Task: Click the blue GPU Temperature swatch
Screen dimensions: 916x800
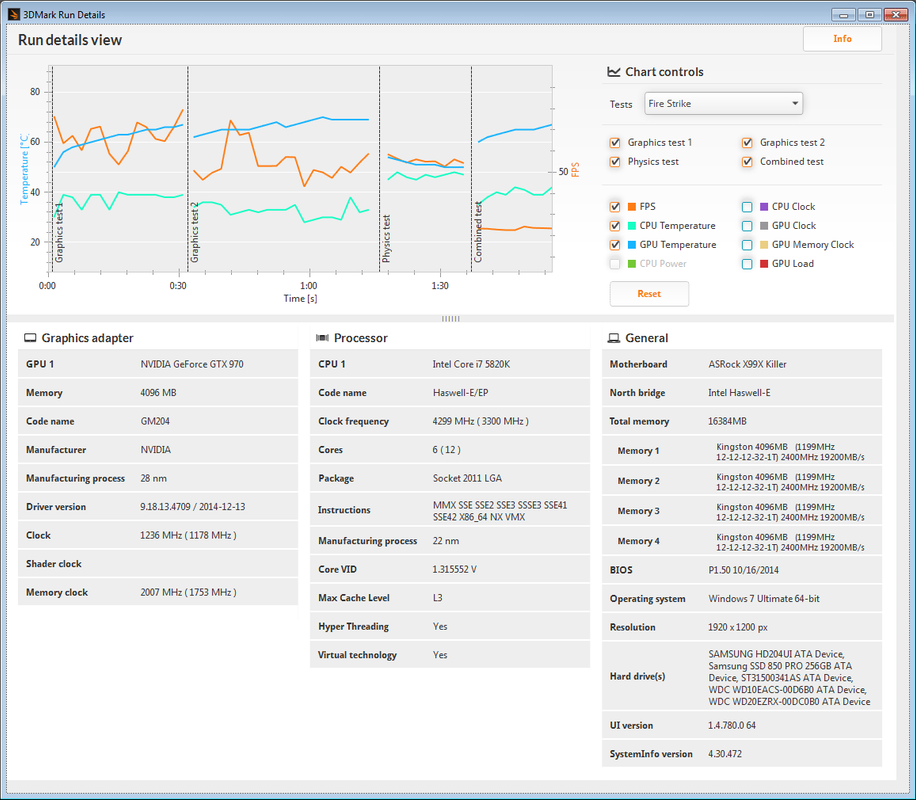Action: 632,245
